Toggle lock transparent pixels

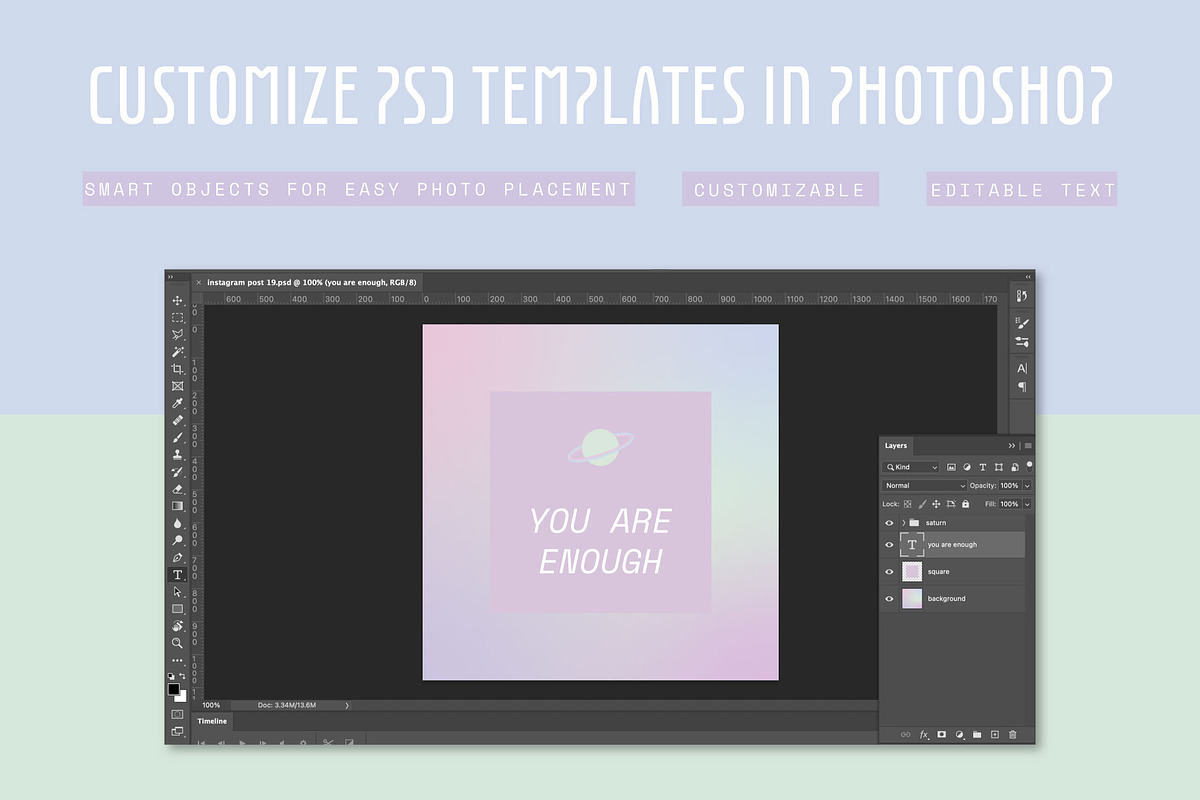[x=908, y=504]
